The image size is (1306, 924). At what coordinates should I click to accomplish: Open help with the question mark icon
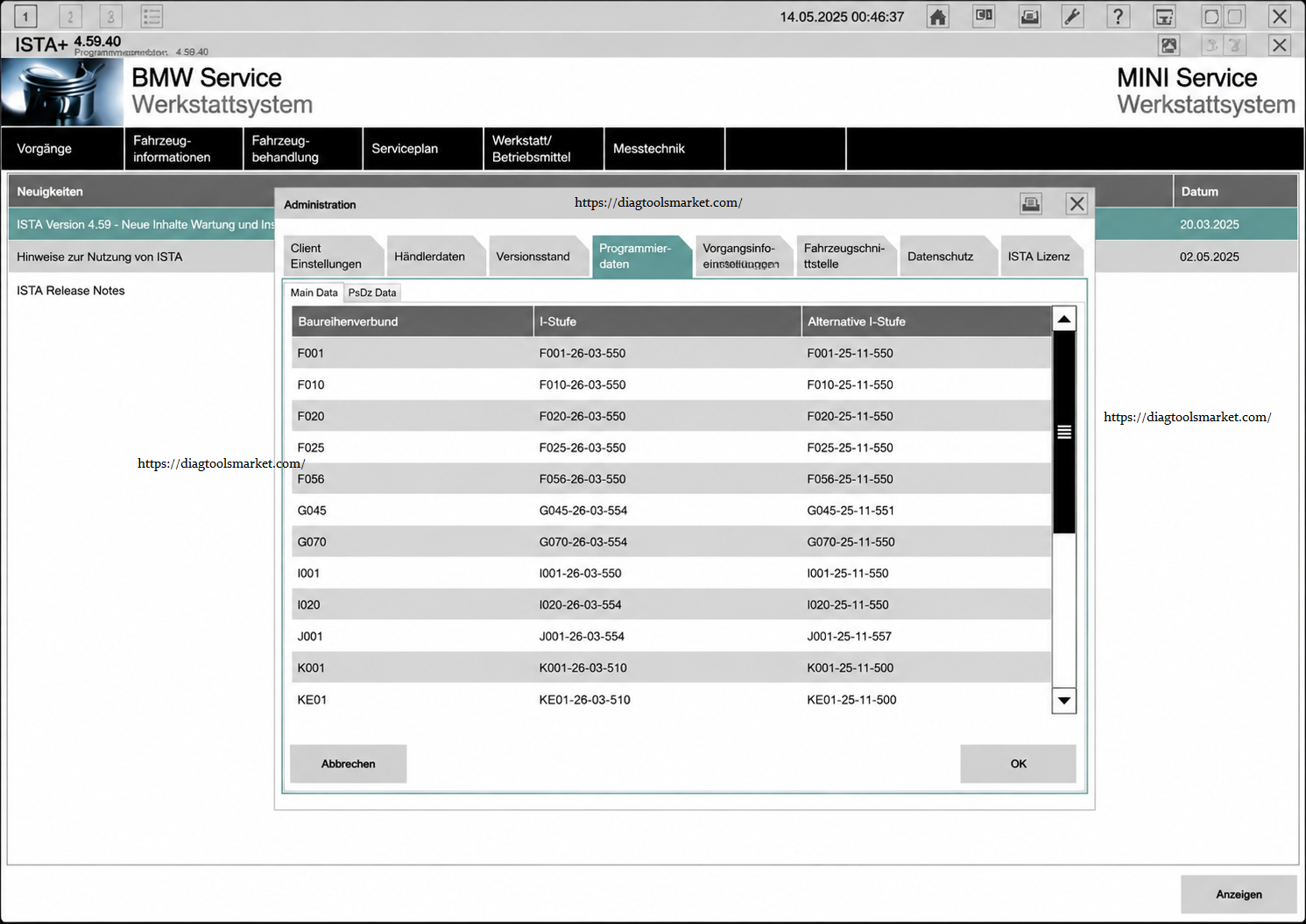coord(1118,17)
